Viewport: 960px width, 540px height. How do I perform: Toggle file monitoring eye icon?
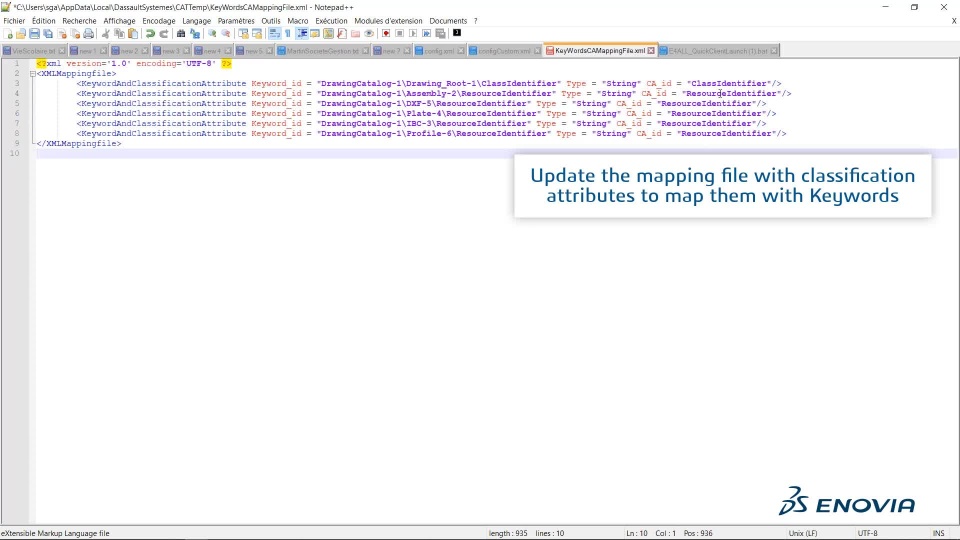(369, 34)
